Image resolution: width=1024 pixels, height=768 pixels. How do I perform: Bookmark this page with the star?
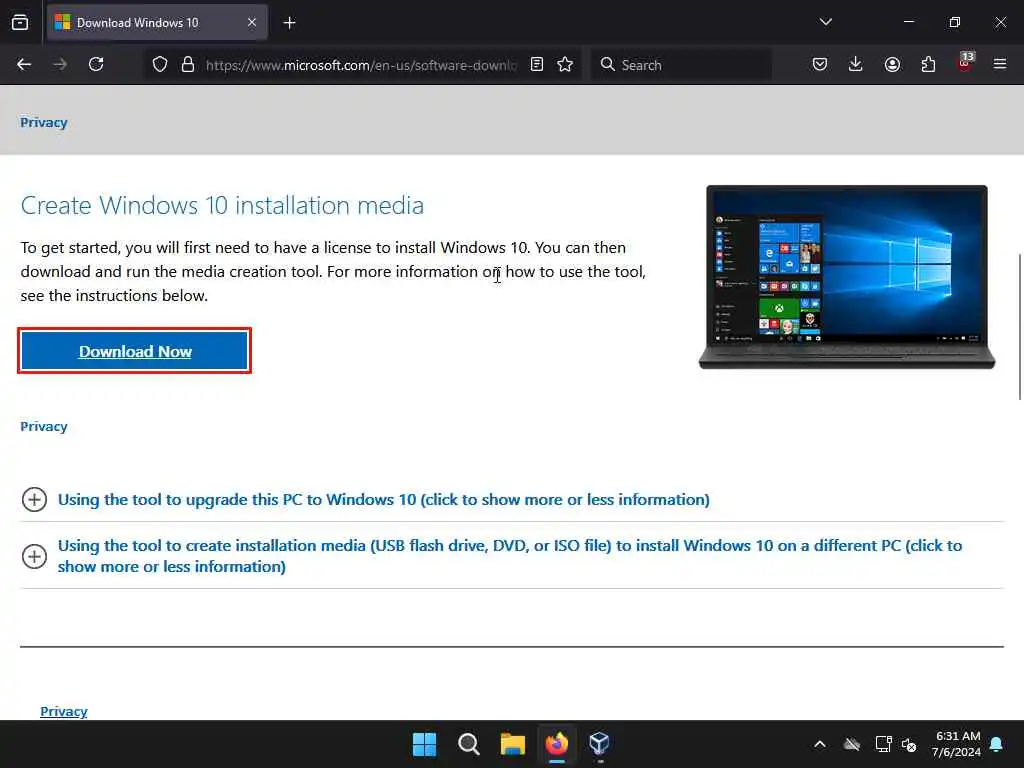pos(566,65)
